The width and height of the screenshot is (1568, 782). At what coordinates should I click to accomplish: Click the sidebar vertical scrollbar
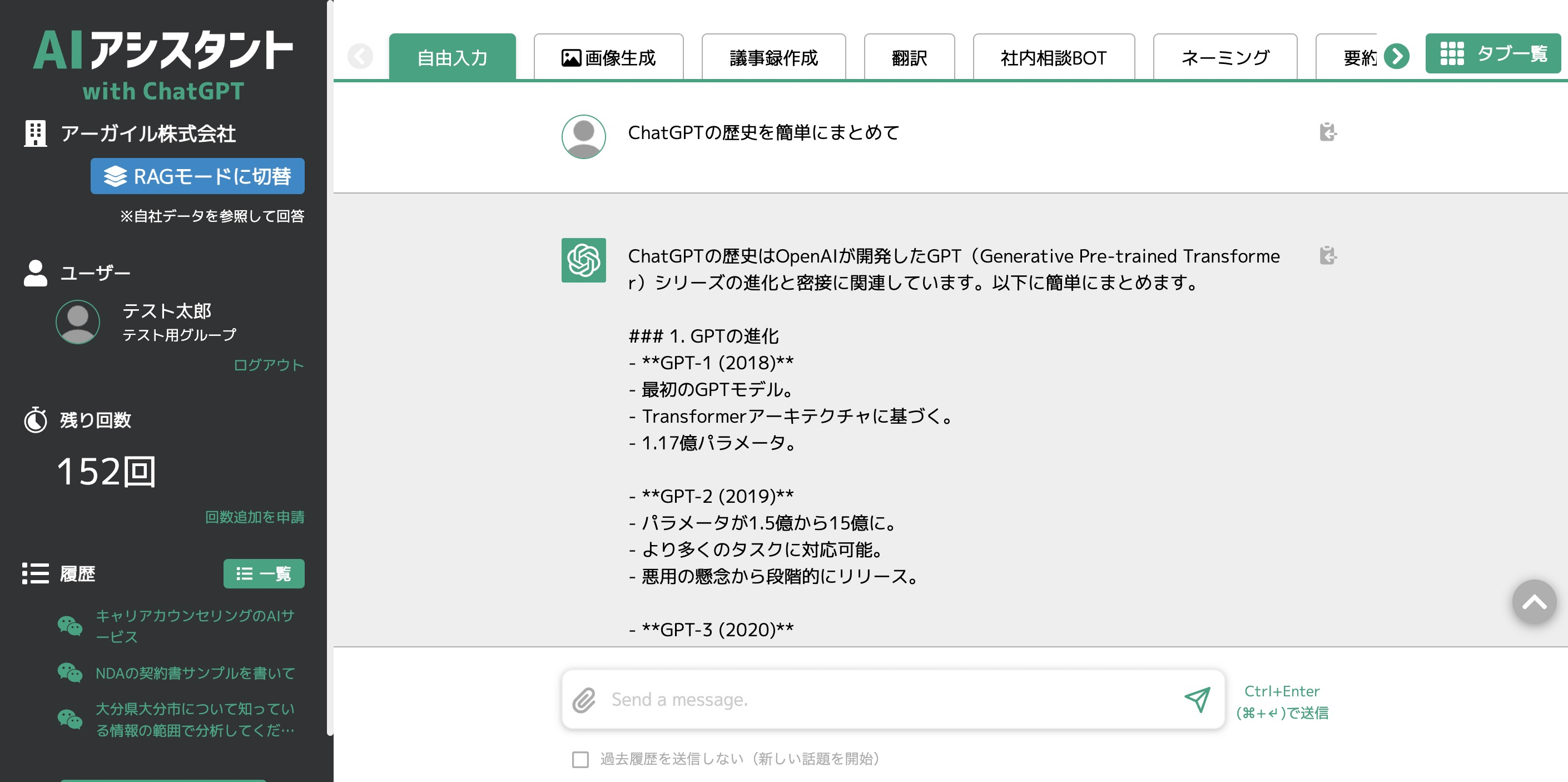point(330,365)
